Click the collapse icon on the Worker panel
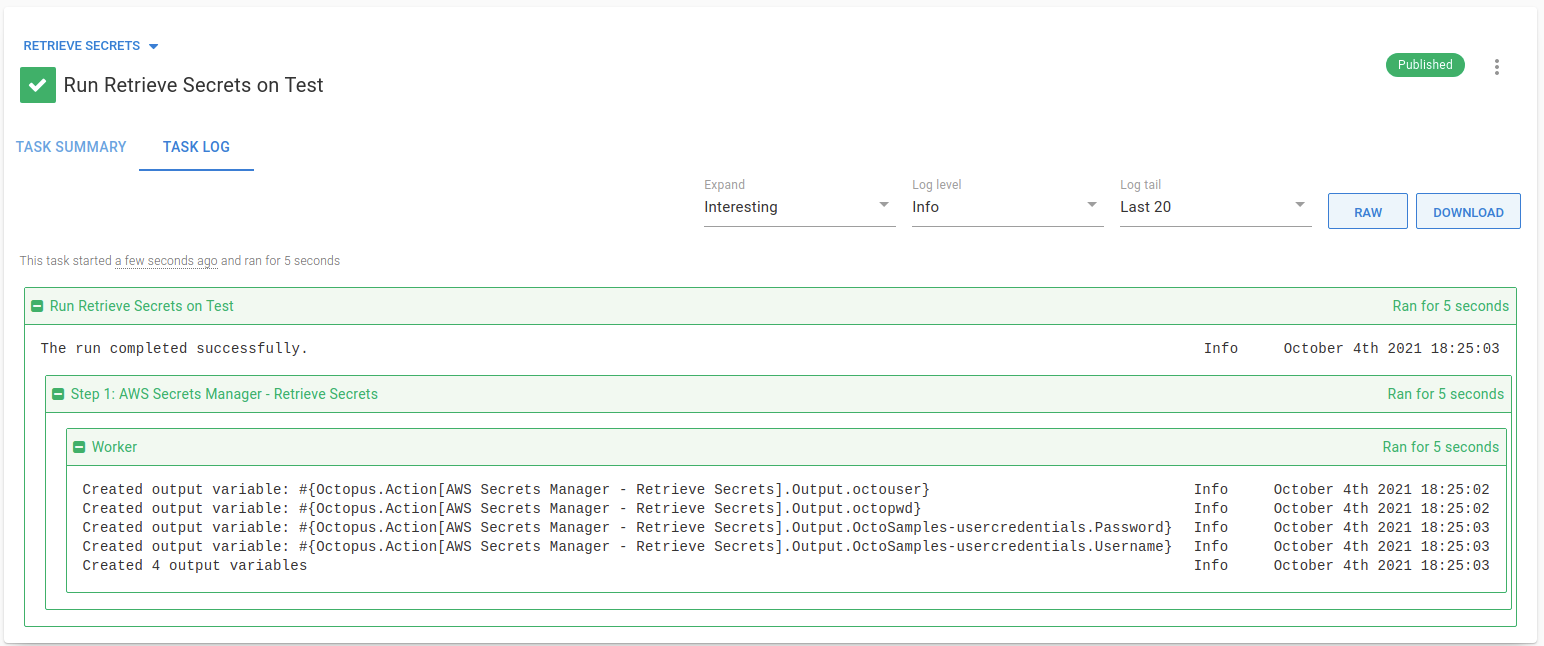This screenshot has width=1544, height=646. [78, 447]
